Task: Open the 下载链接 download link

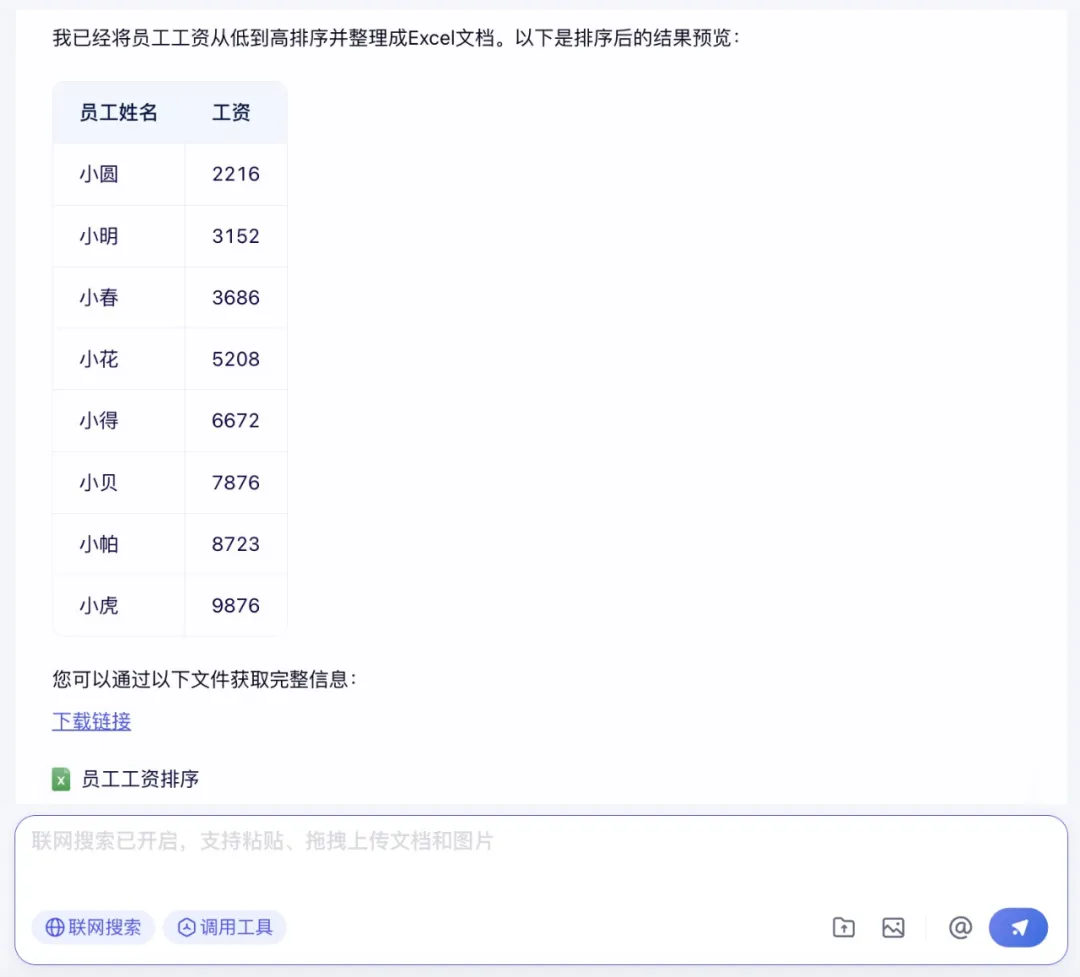Action: coord(92,721)
